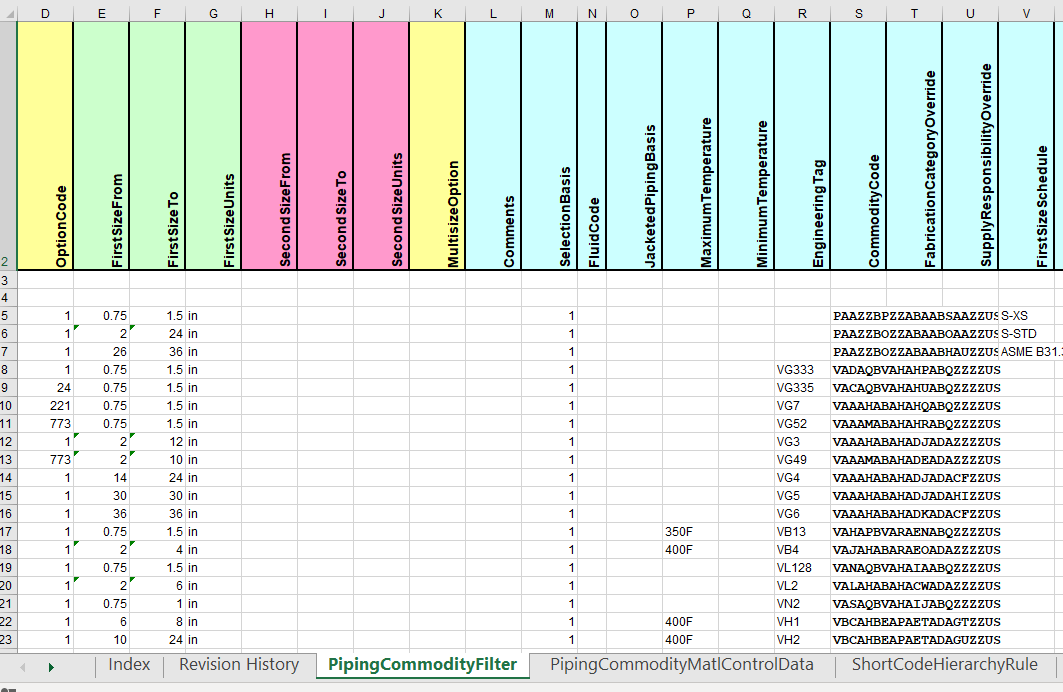Select cell with engineering tag VB13
1063x692 pixels.
click(x=802, y=532)
